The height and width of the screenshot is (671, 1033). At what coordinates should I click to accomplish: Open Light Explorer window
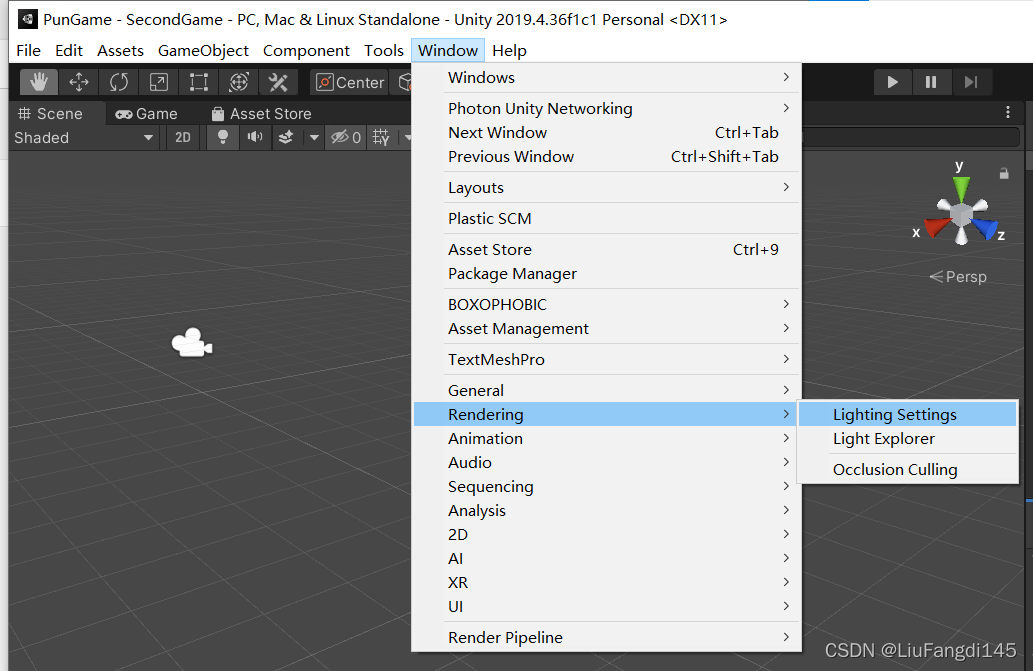[908, 439]
